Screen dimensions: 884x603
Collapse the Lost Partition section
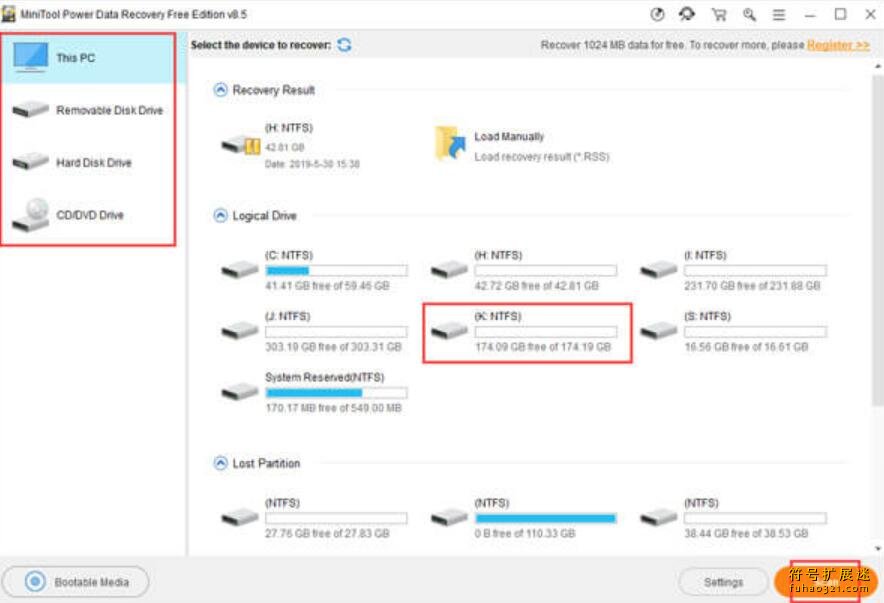point(220,463)
